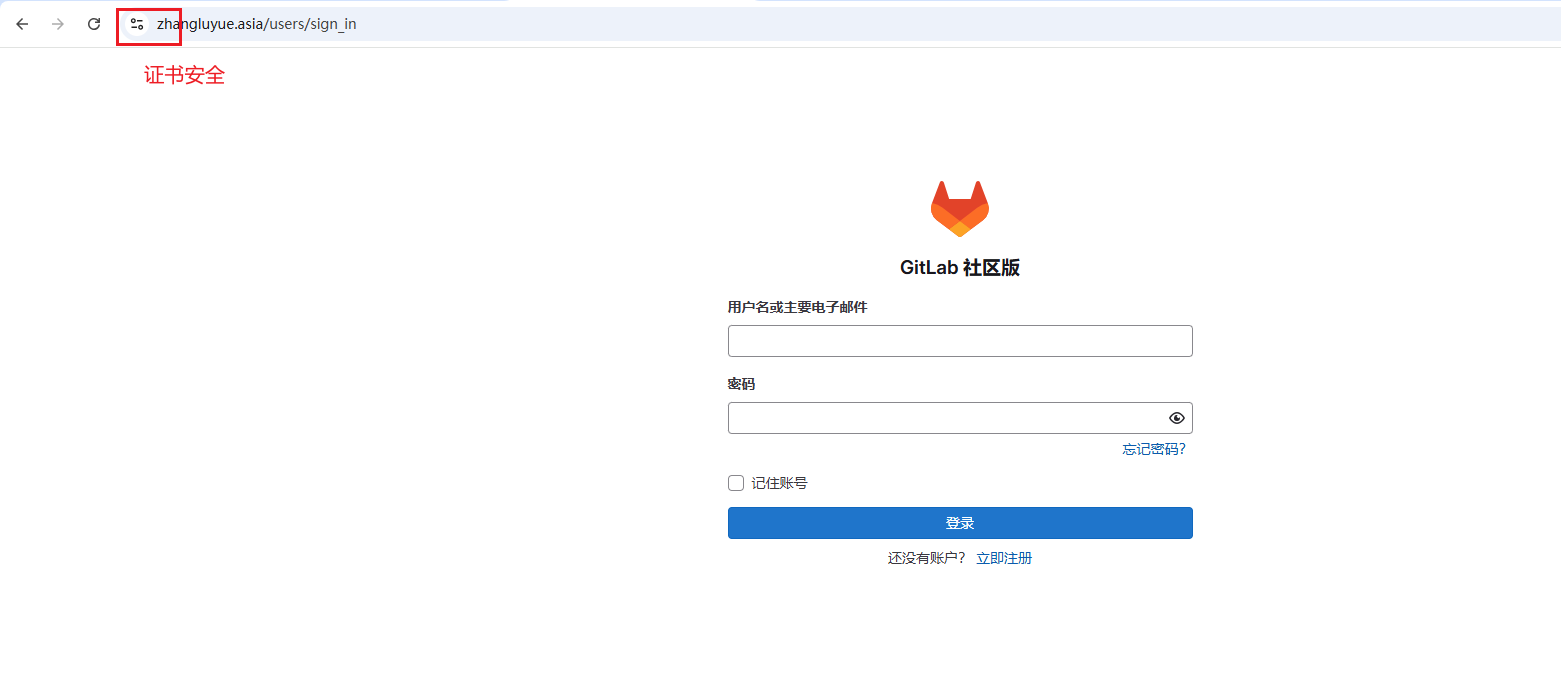The height and width of the screenshot is (682, 1561).
Task: Click the GitLab fox logo
Action: click(x=960, y=209)
